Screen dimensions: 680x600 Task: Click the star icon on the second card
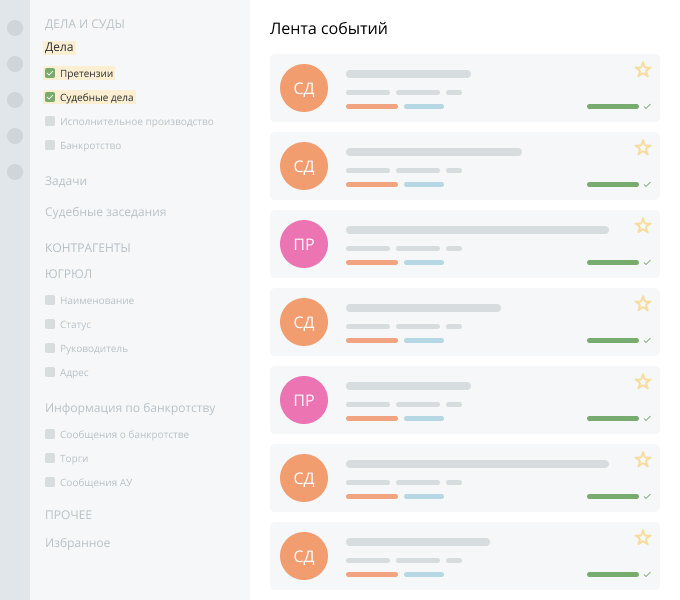(643, 148)
